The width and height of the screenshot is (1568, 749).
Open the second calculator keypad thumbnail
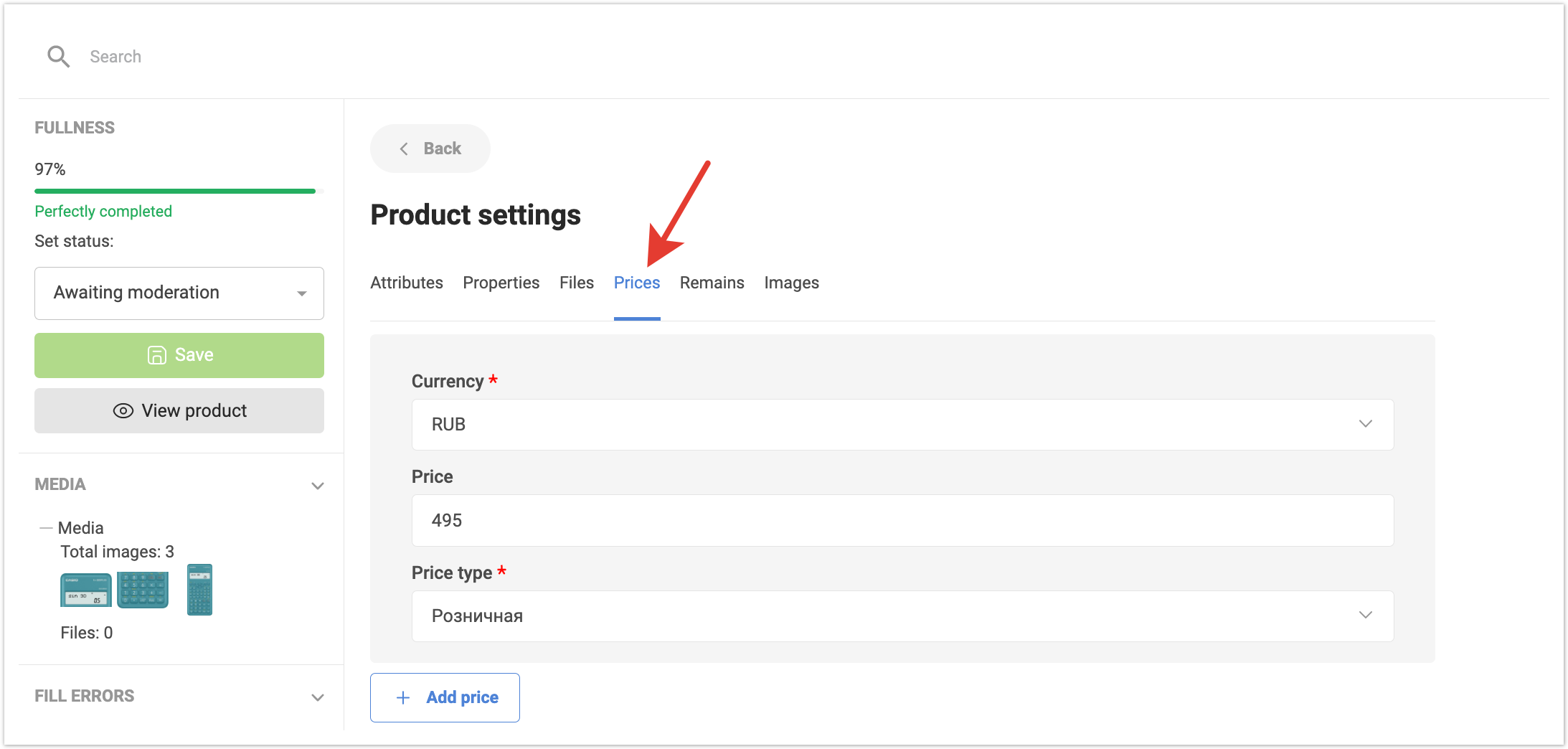[x=143, y=590]
